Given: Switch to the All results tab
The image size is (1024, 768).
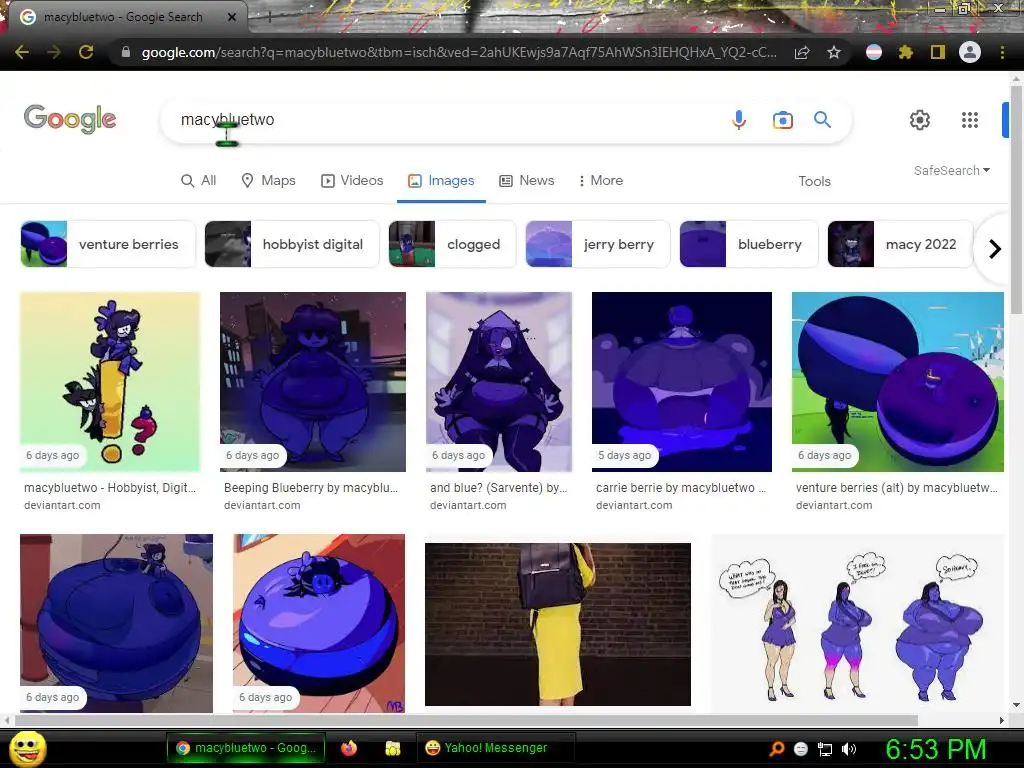Looking at the screenshot, I should (x=199, y=180).
